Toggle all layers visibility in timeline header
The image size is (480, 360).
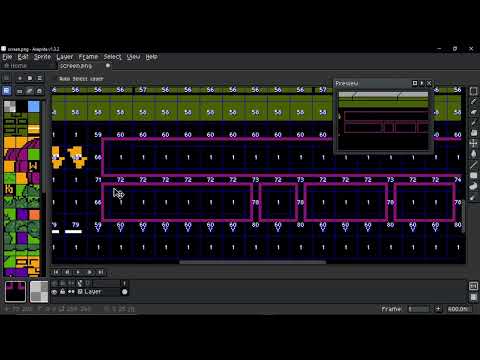(x=55, y=283)
